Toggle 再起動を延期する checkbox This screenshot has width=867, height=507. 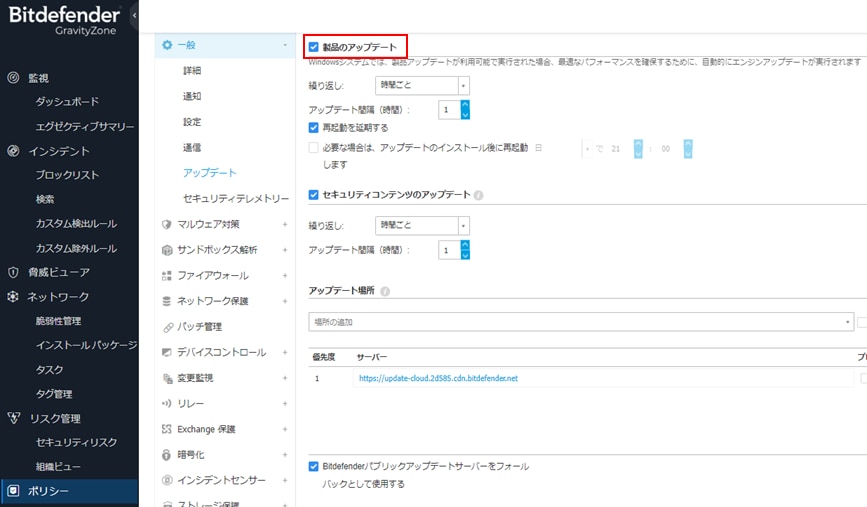pos(314,128)
